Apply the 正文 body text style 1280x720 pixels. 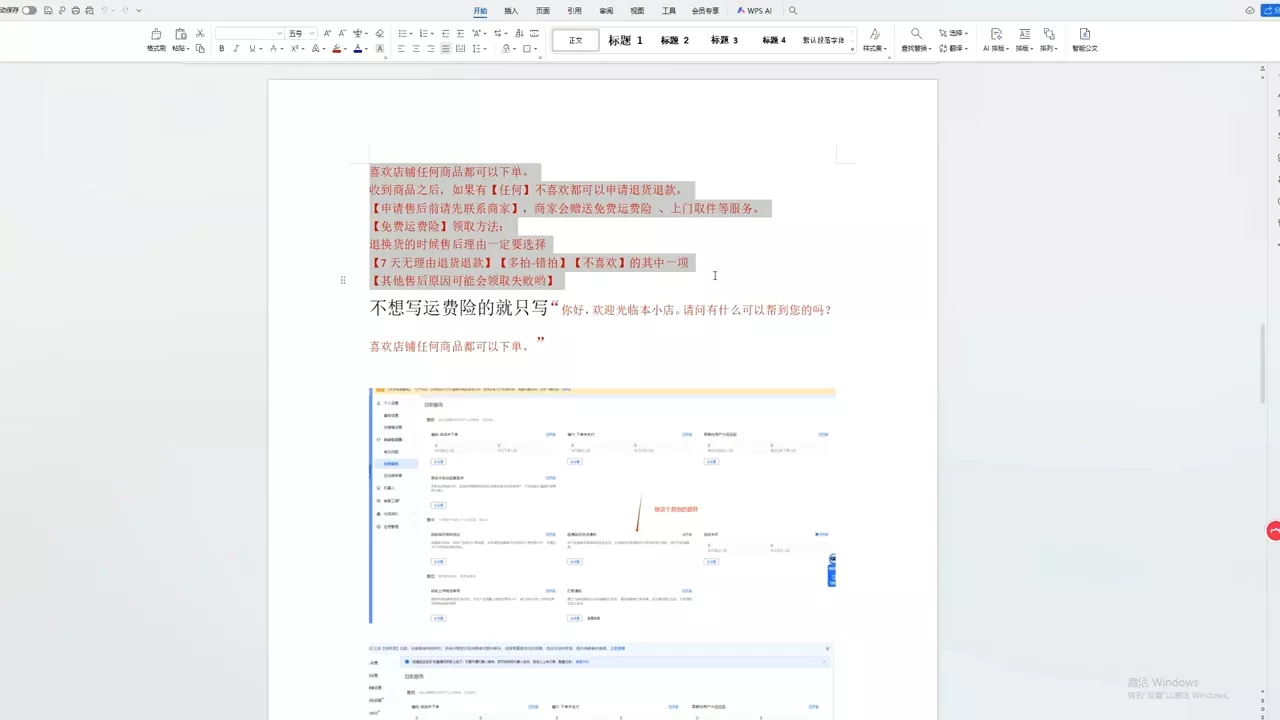pyautogui.click(x=575, y=41)
